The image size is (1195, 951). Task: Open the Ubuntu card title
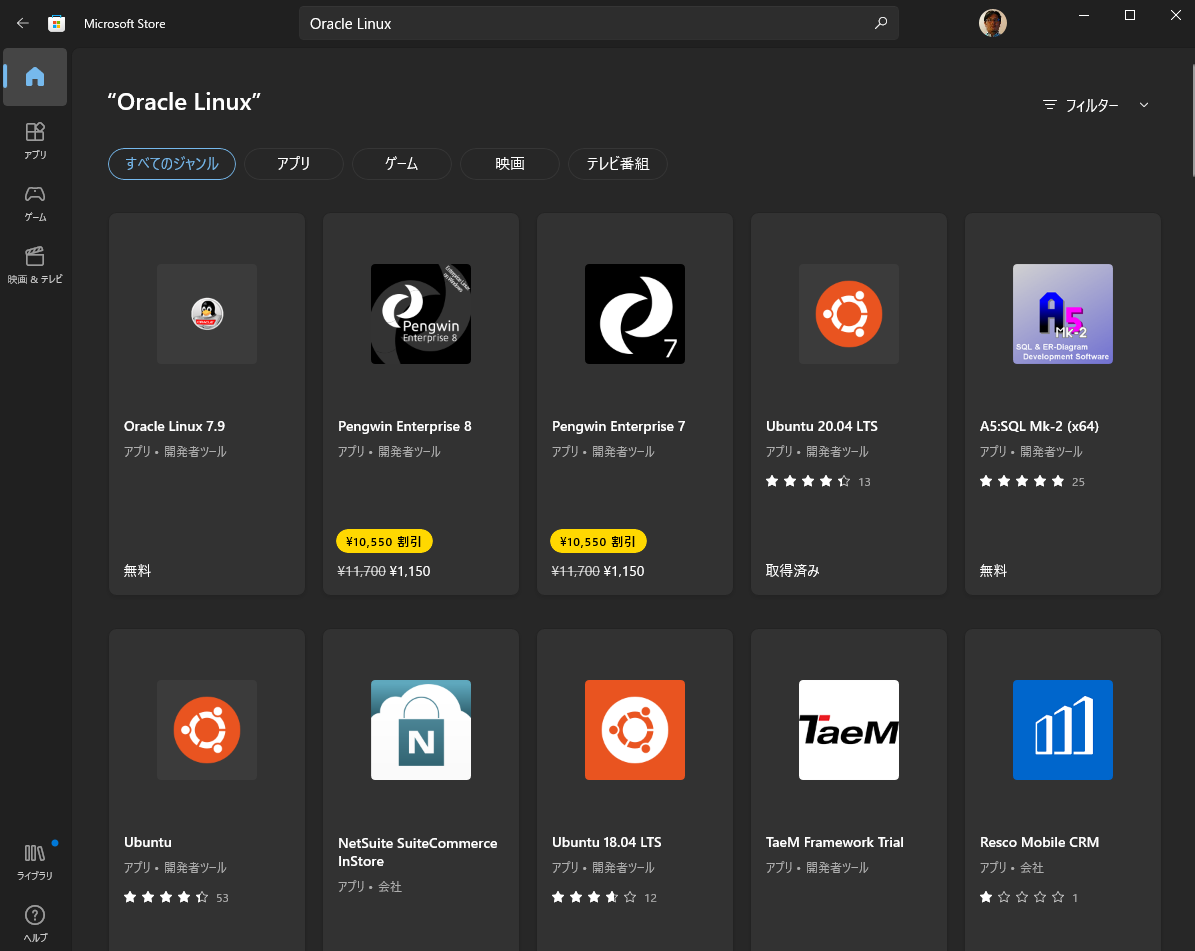click(148, 843)
